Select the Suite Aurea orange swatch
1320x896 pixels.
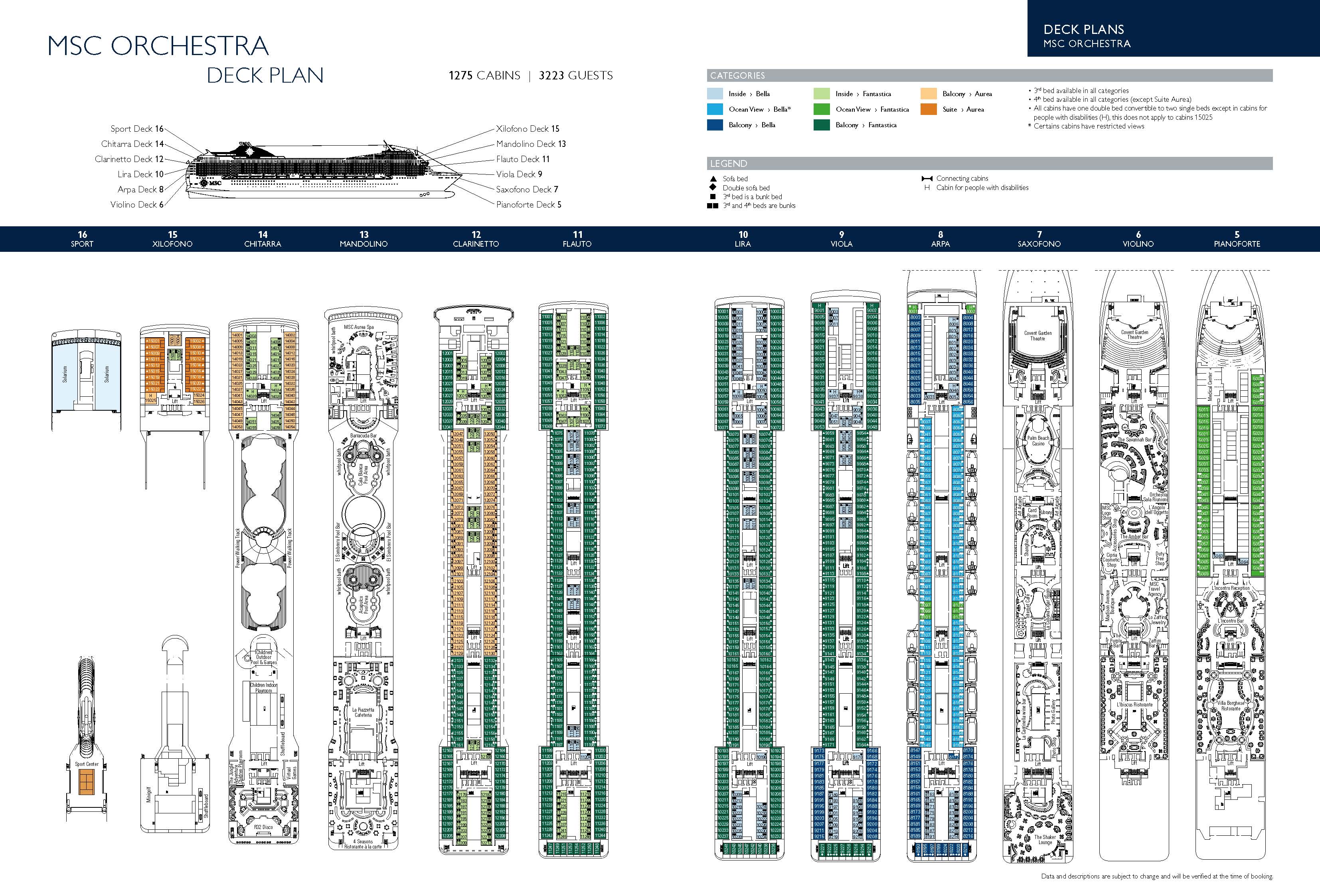929,109
